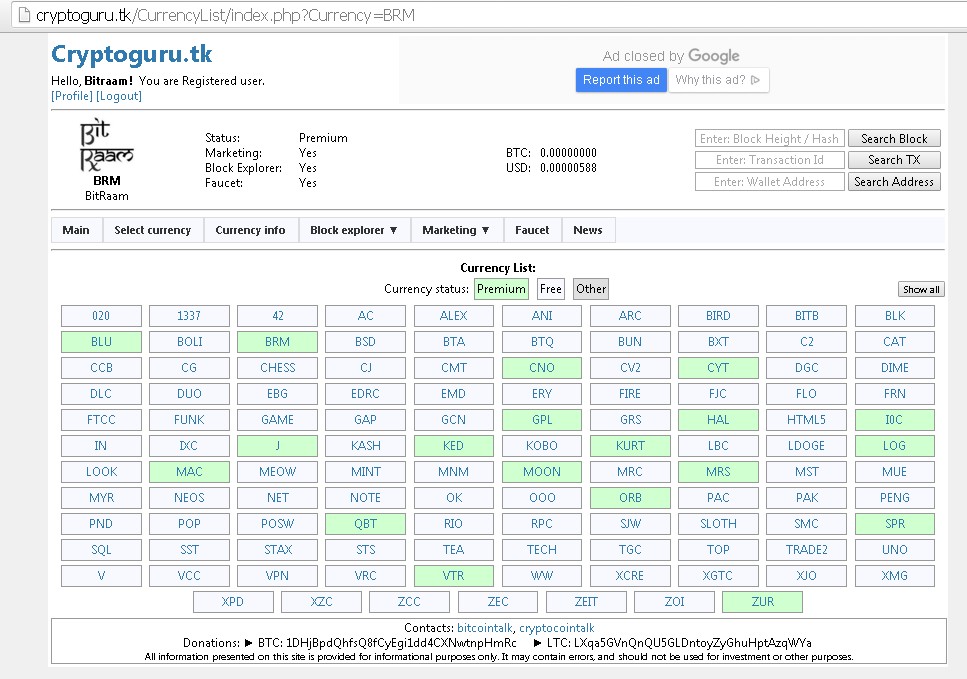This screenshot has height=679, width=967.
Task: Click the page icon in the address bar
Action: pyautogui.click(x=24, y=15)
